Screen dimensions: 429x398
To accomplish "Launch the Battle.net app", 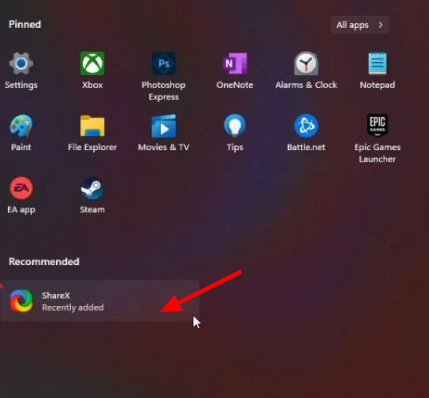I will tap(306, 133).
